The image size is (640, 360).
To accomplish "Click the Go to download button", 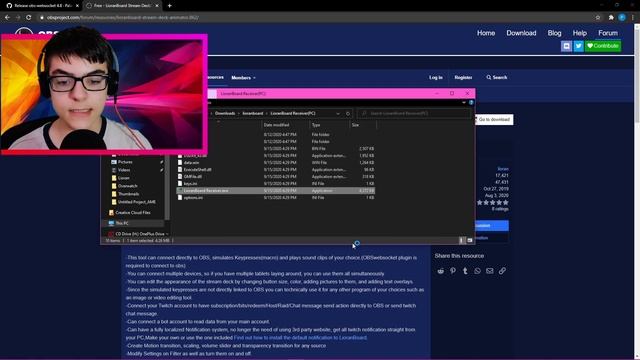I will tap(493, 120).
